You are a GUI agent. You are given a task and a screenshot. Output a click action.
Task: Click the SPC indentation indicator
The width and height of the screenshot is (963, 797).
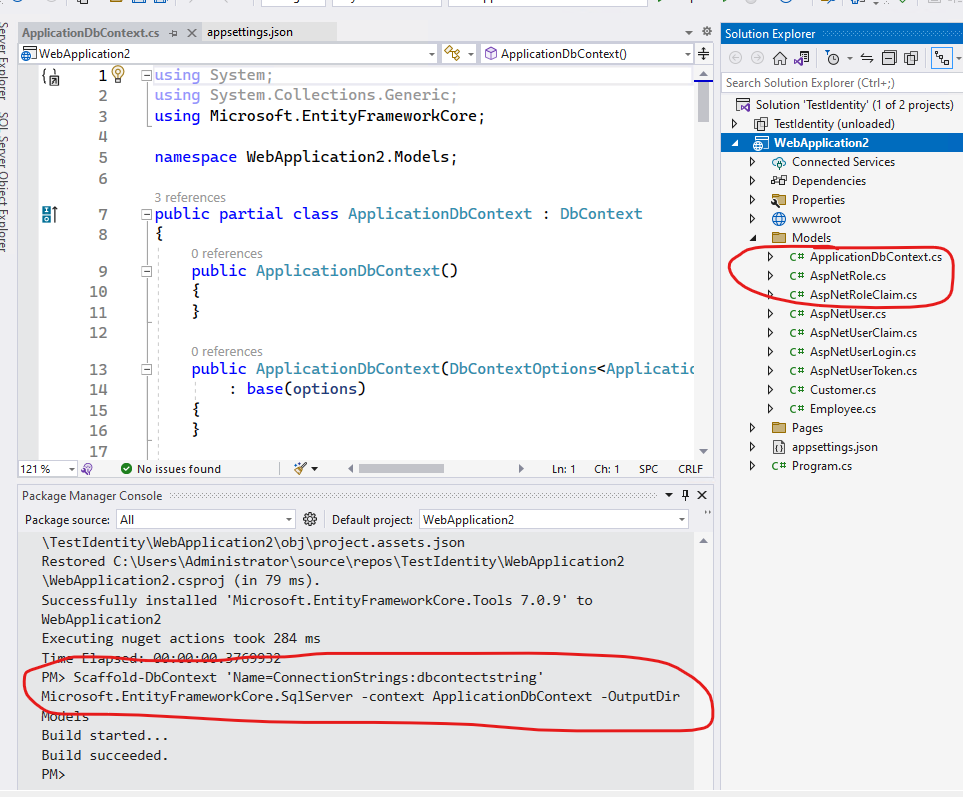coord(648,469)
